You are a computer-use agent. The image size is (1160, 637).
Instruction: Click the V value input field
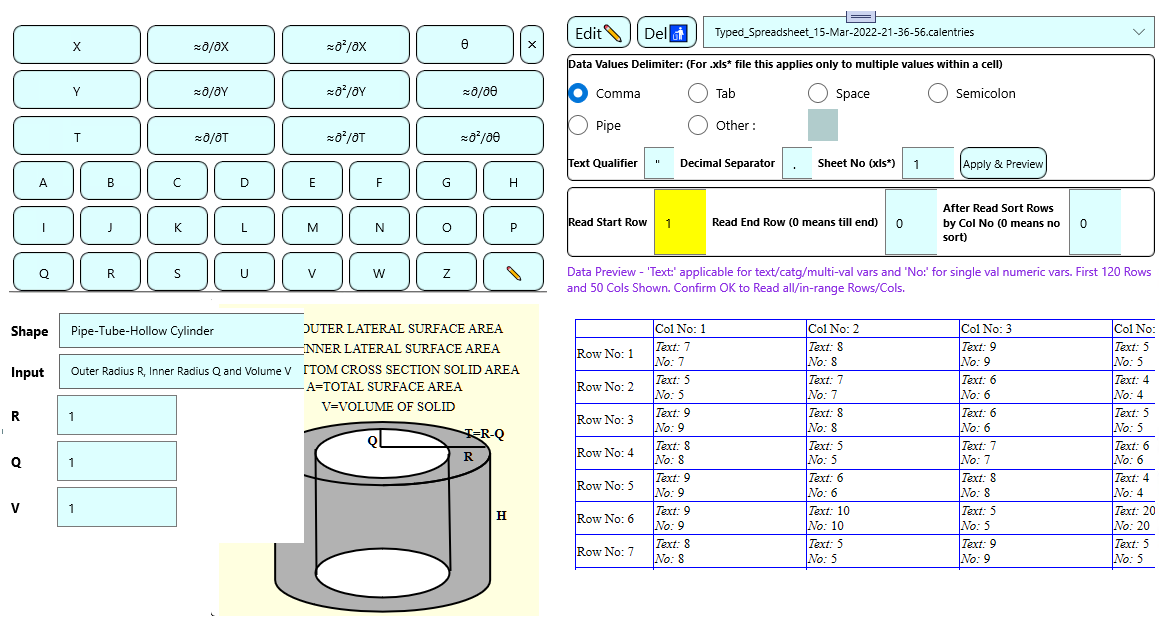(x=117, y=507)
